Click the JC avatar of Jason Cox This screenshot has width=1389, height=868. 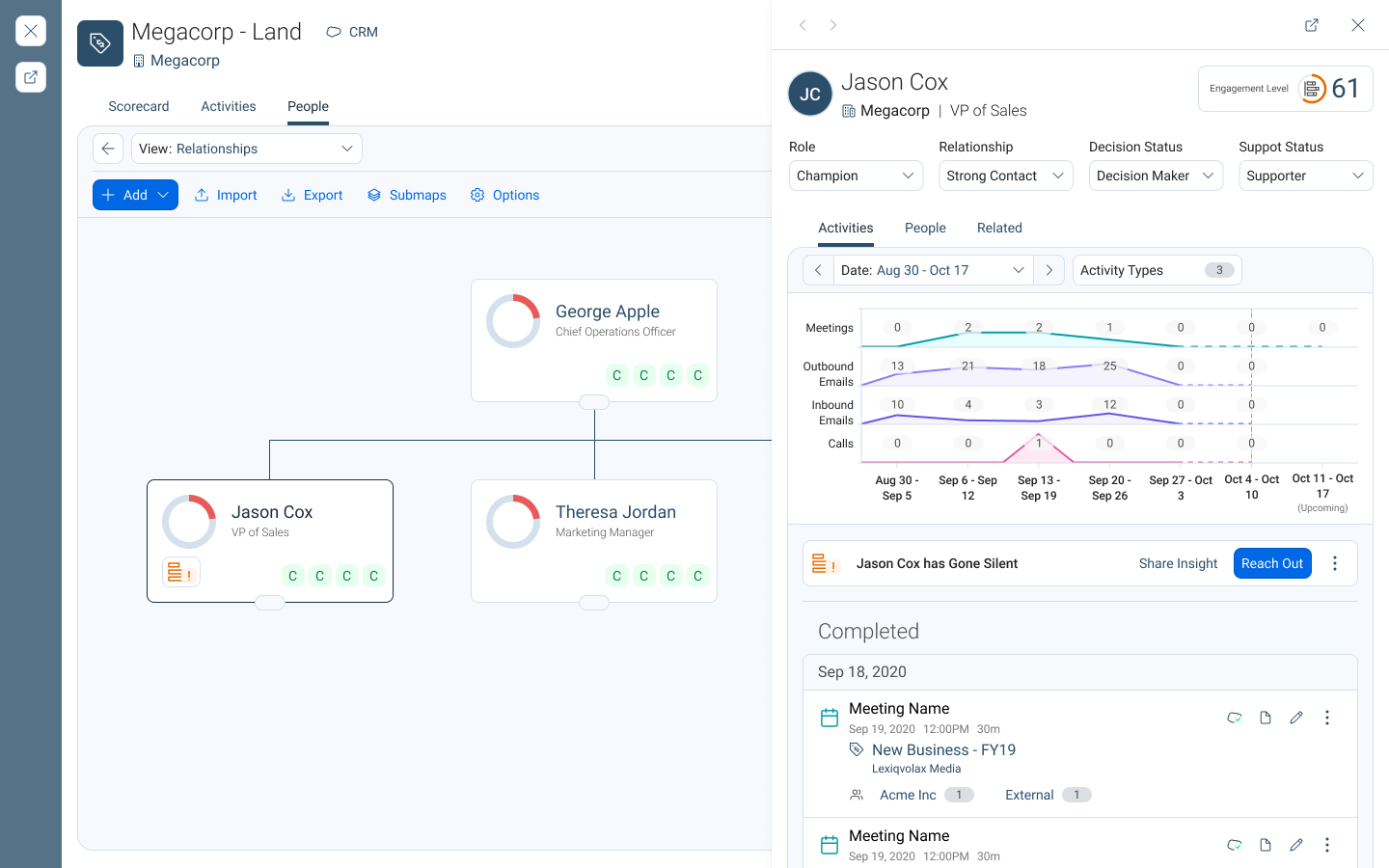[x=810, y=94]
